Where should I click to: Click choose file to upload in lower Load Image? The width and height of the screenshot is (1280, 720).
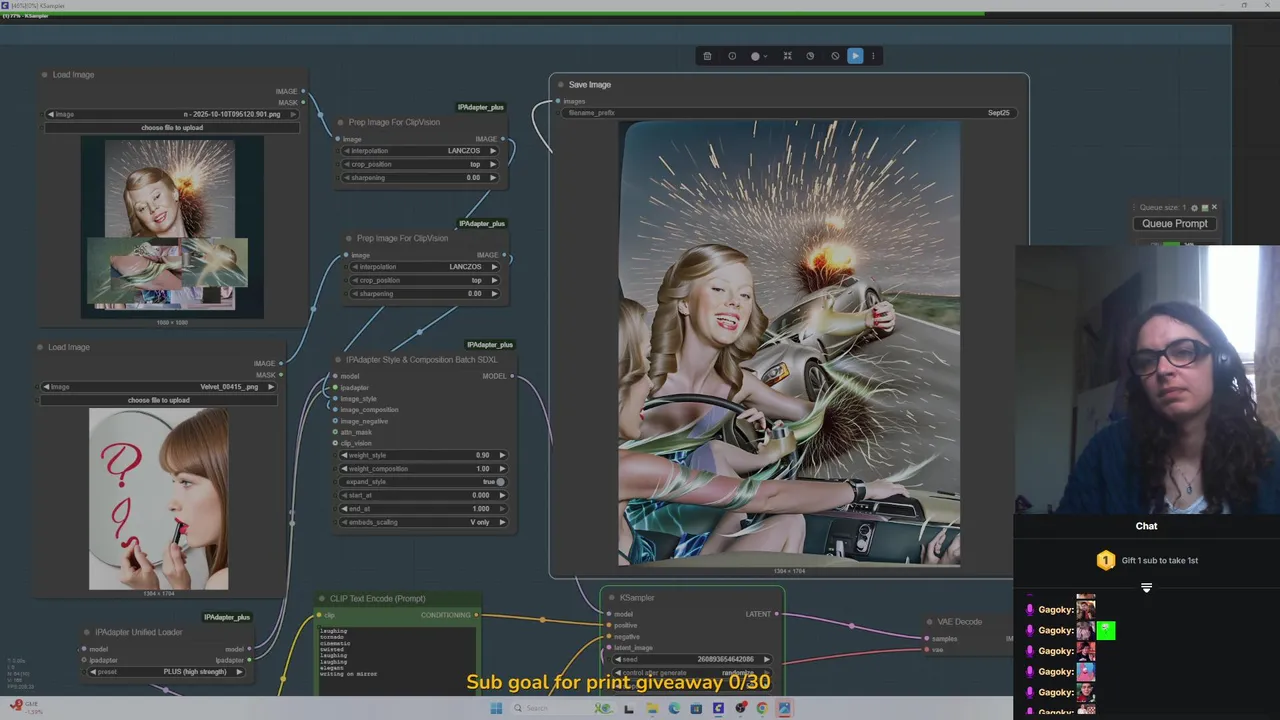[158, 400]
